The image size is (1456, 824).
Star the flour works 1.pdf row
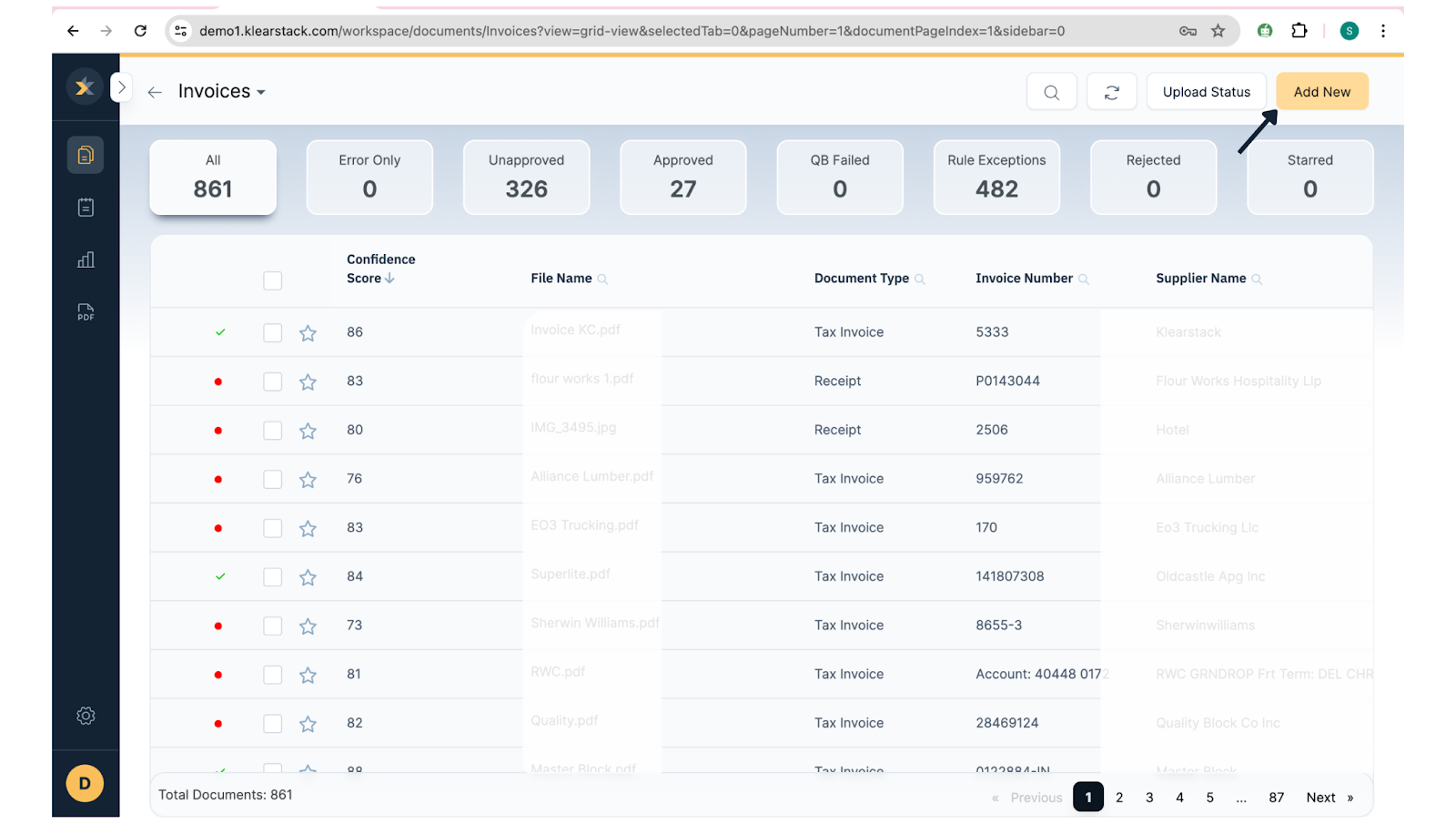point(308,381)
